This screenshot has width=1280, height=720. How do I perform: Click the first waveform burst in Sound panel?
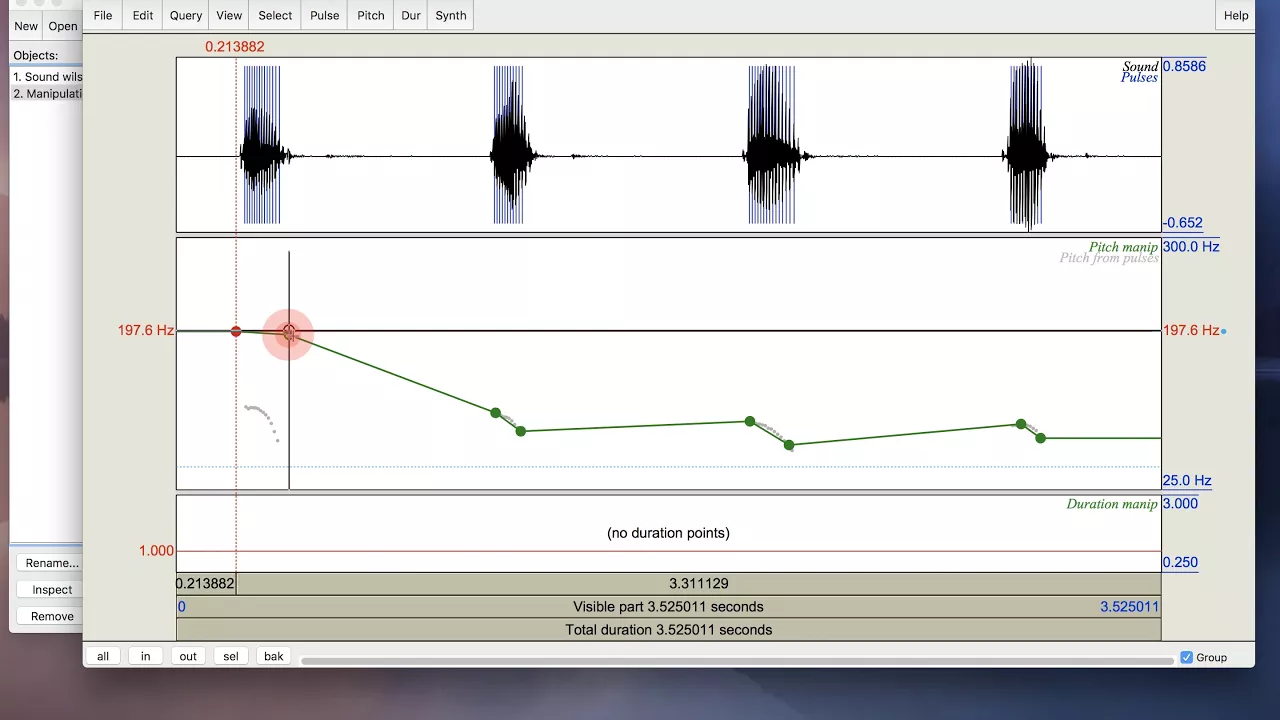(x=262, y=155)
